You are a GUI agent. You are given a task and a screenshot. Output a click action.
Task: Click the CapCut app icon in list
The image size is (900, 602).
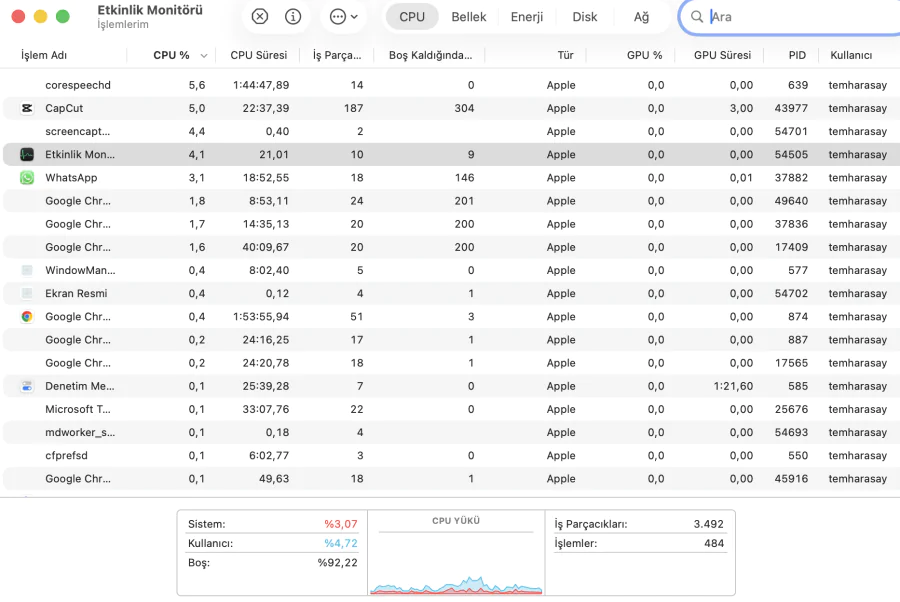click(x=26, y=108)
